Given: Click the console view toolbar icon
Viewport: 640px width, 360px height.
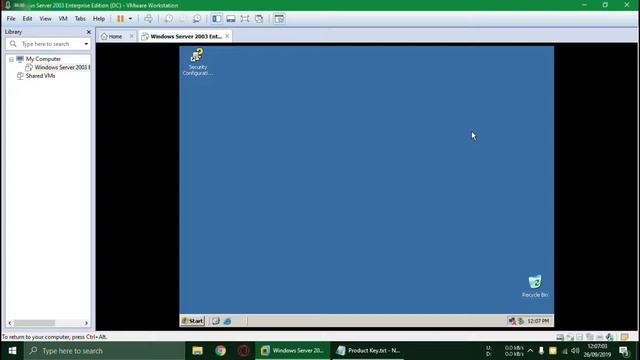Looking at the screenshot, I should (279, 19).
